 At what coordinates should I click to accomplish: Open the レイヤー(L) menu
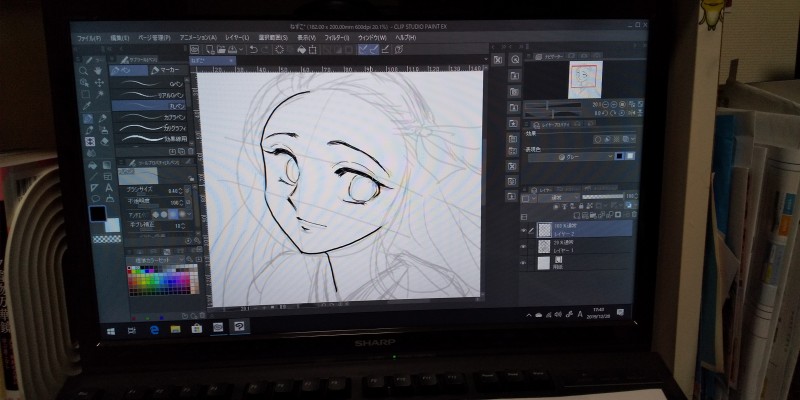pos(237,38)
